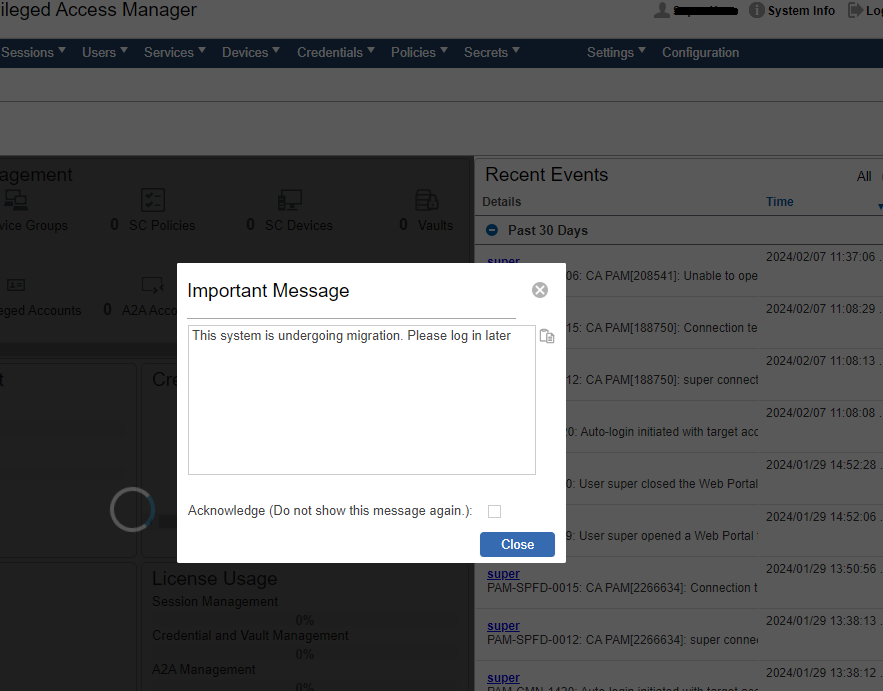Image resolution: width=883 pixels, height=691 pixels.
Task: Click Credential and Vault Management usage label
Action: 250,635
